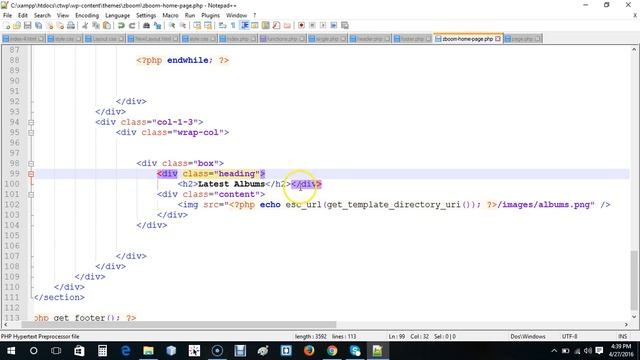640x360 pixels.
Task: Close the zboom-home-page.php tab with its red X
Action: tap(498, 39)
